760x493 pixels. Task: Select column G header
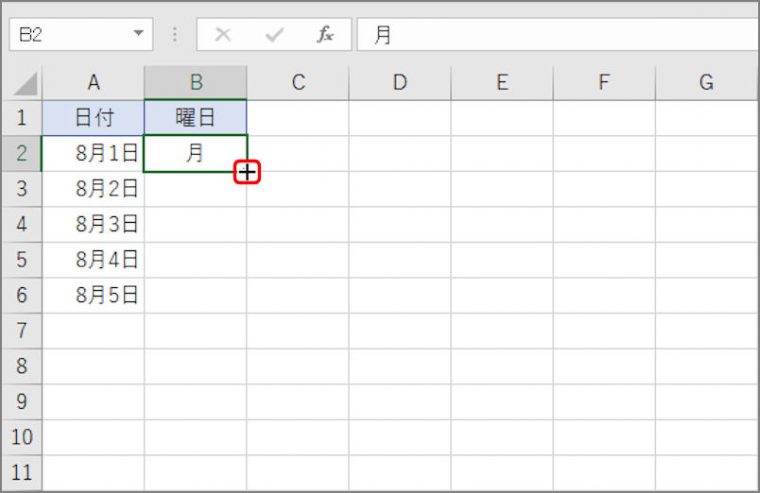tap(707, 83)
